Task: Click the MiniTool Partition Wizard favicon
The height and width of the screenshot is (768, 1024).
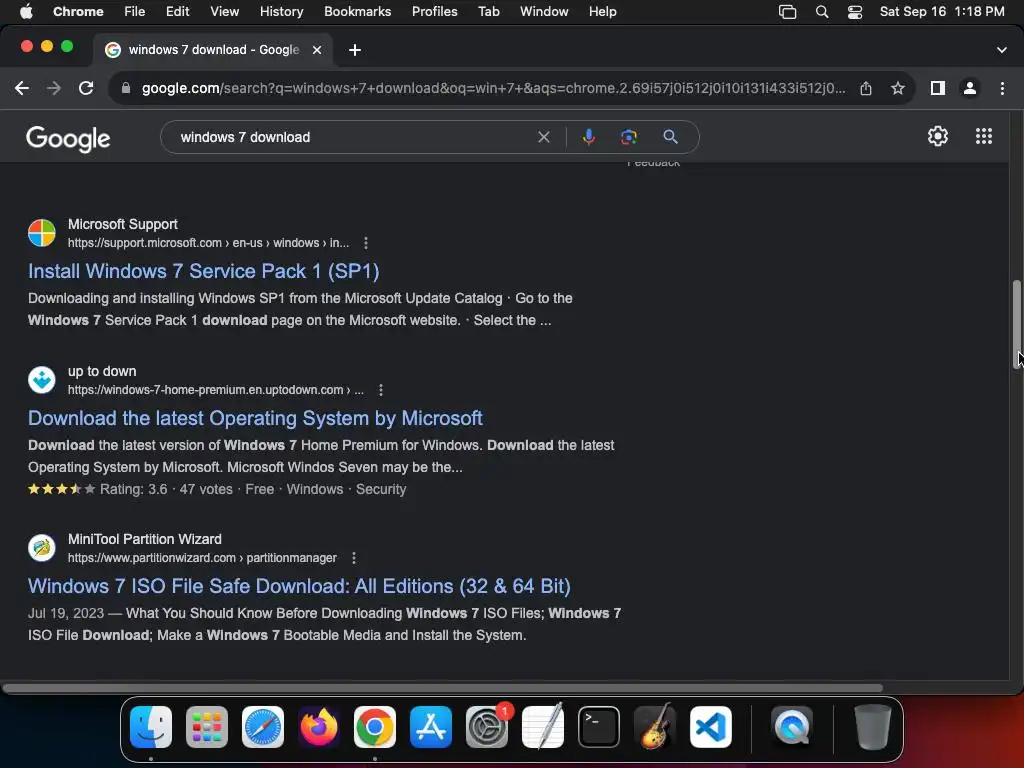Action: coord(42,548)
